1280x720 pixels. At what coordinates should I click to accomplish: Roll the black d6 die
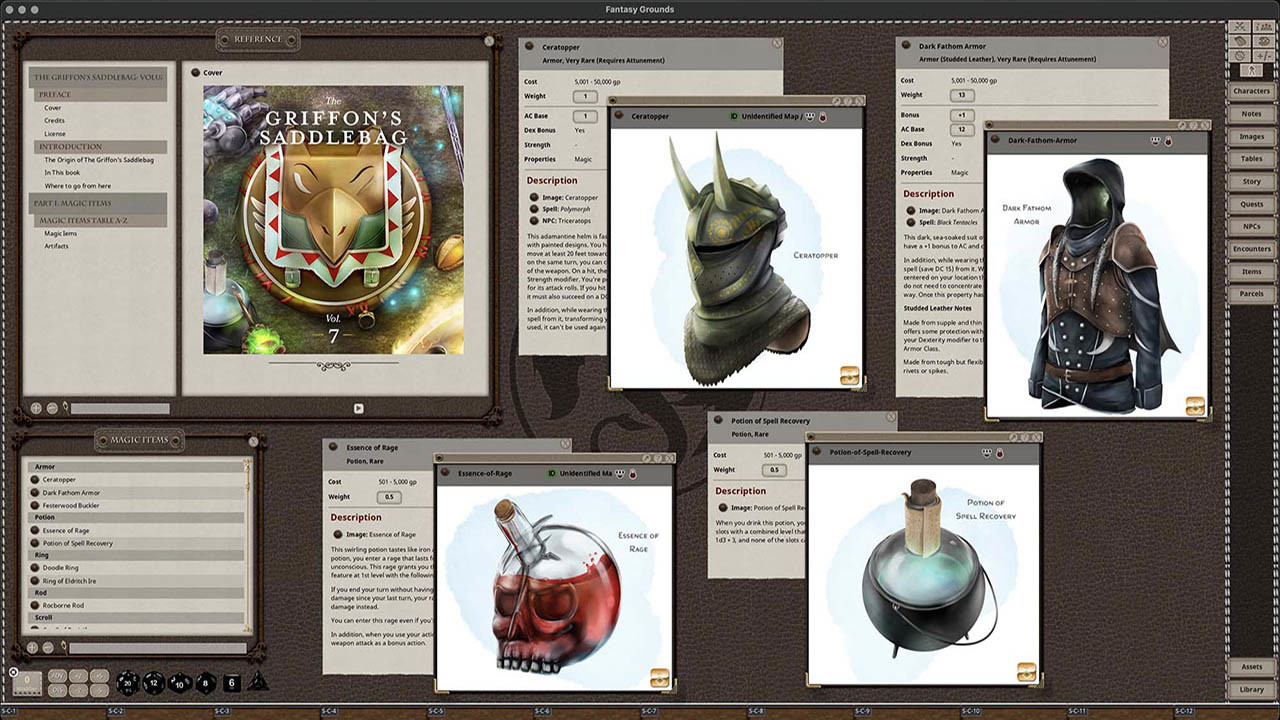coord(230,682)
